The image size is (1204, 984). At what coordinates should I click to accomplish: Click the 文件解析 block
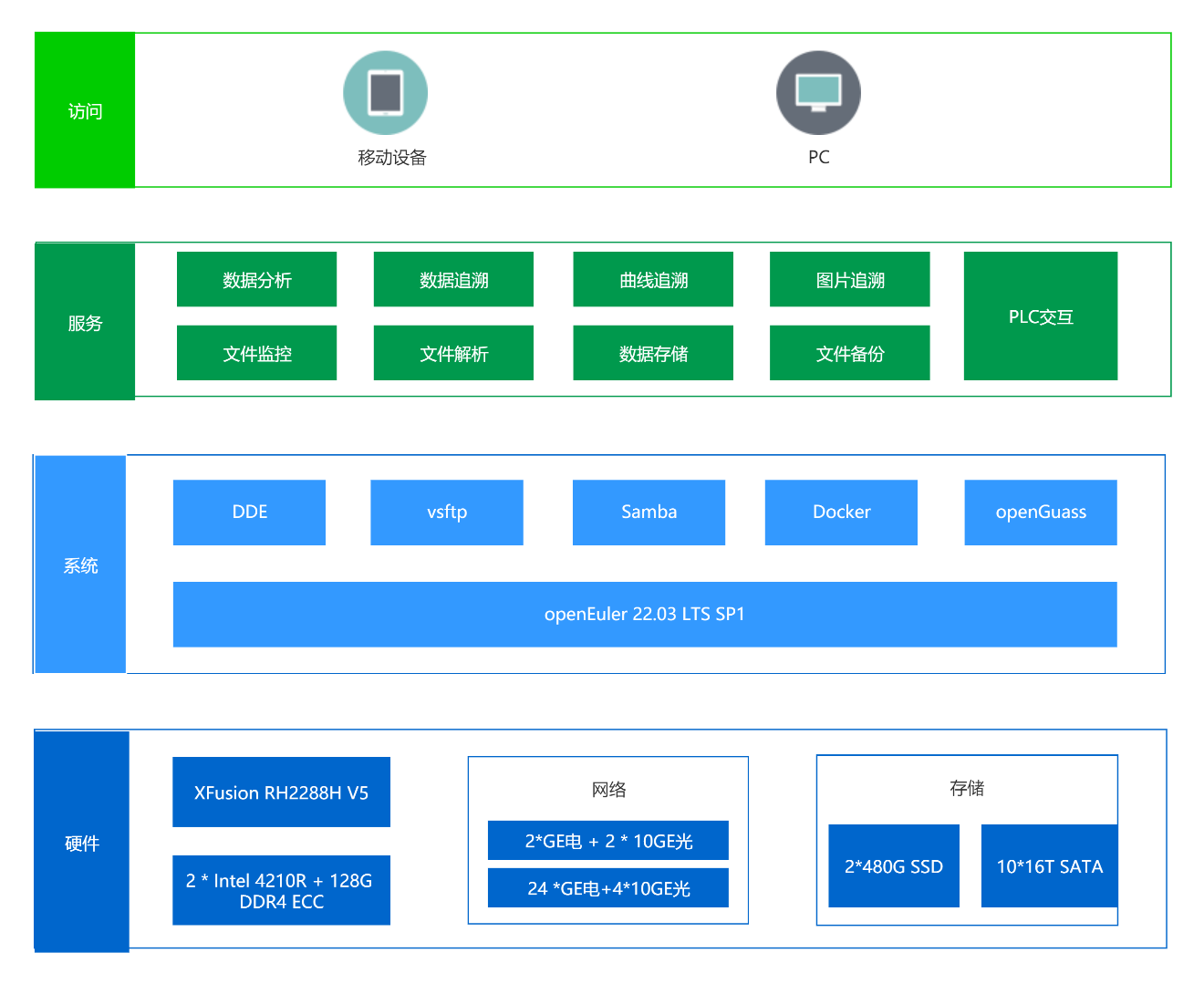[453, 353]
